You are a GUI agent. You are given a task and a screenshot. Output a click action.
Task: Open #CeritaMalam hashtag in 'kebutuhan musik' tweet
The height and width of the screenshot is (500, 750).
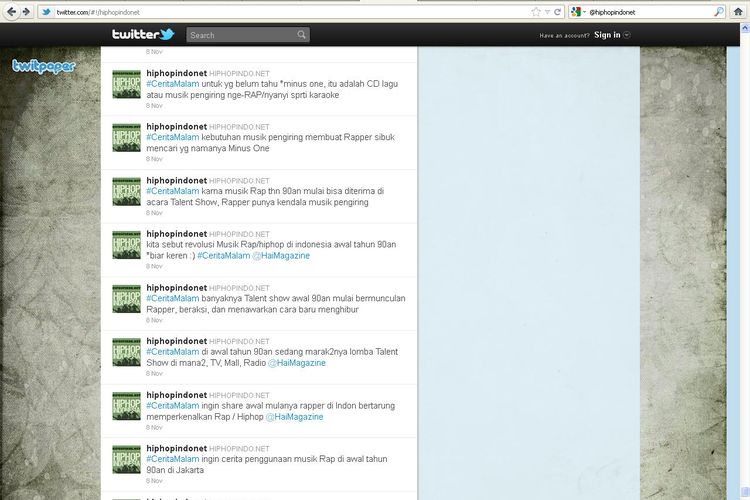tap(173, 137)
